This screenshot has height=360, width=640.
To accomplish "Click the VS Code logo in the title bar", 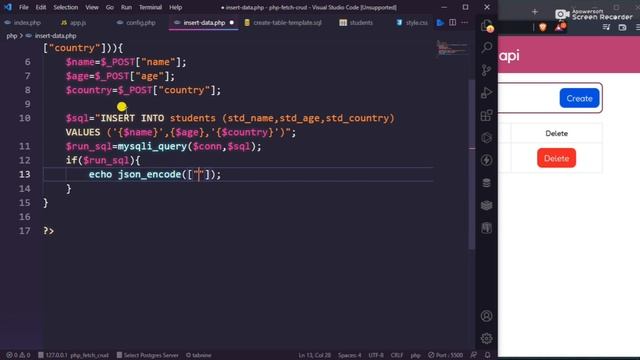I will (8, 7).
